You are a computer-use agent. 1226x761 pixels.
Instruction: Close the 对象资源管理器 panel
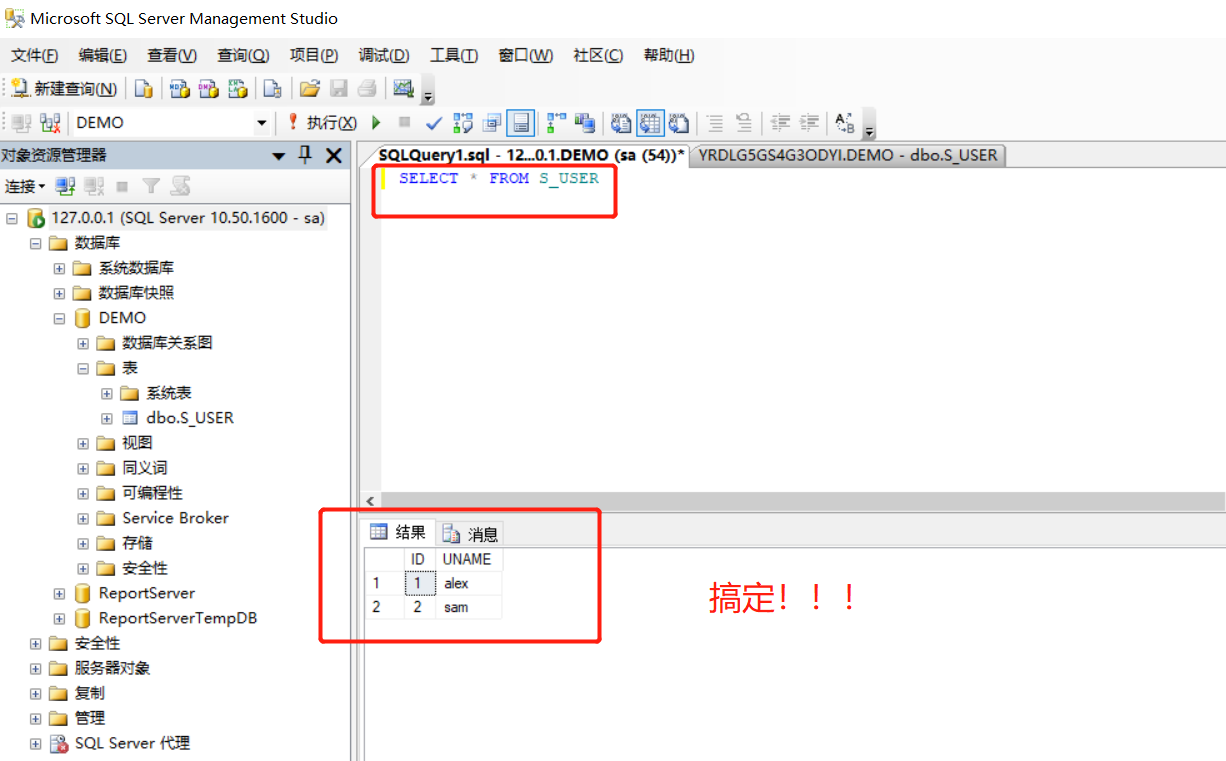tap(334, 155)
